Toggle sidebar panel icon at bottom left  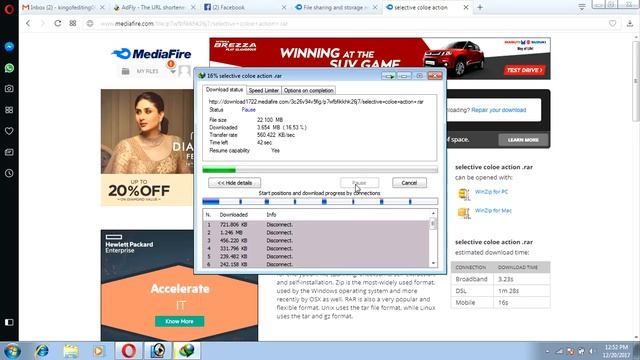[x=9, y=322]
